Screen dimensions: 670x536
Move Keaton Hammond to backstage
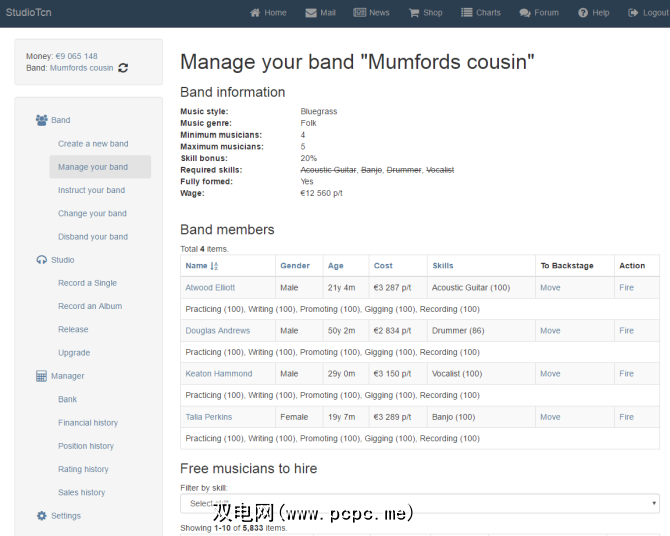point(550,374)
